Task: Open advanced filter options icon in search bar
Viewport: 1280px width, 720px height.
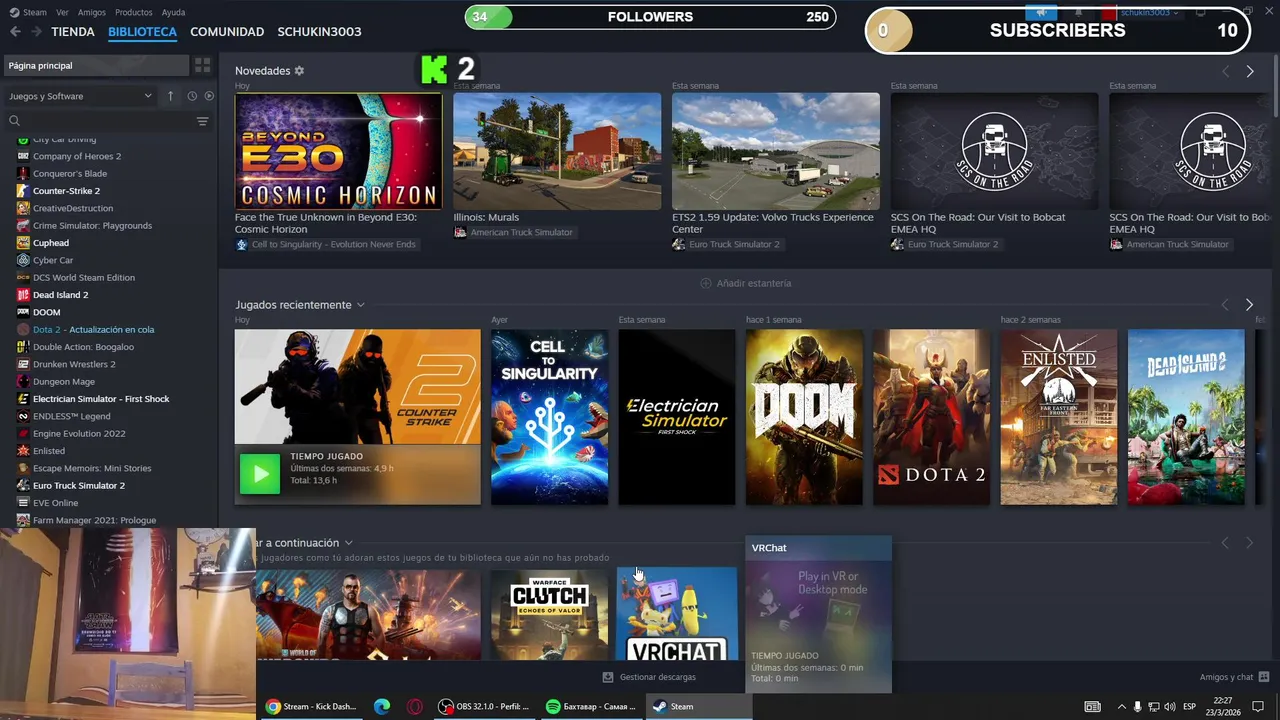Action: click(x=202, y=121)
